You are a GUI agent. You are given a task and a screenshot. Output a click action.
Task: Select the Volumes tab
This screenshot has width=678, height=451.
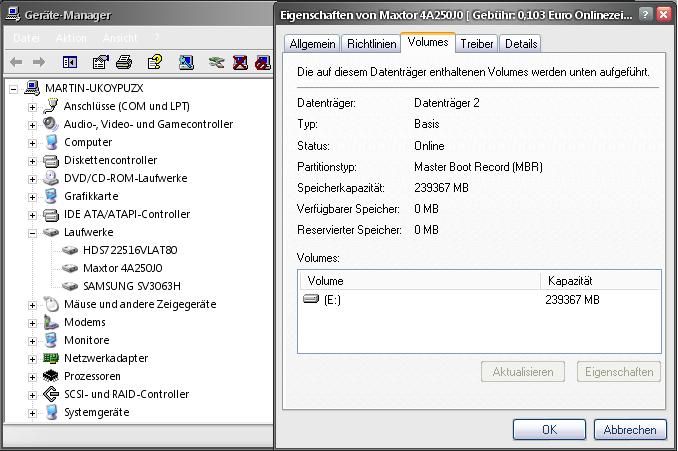pos(428,42)
